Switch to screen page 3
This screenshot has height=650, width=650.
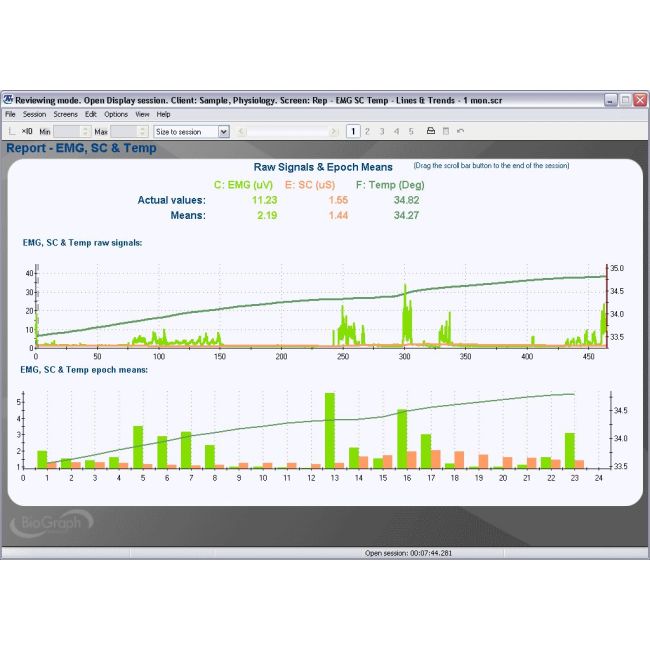tap(382, 131)
